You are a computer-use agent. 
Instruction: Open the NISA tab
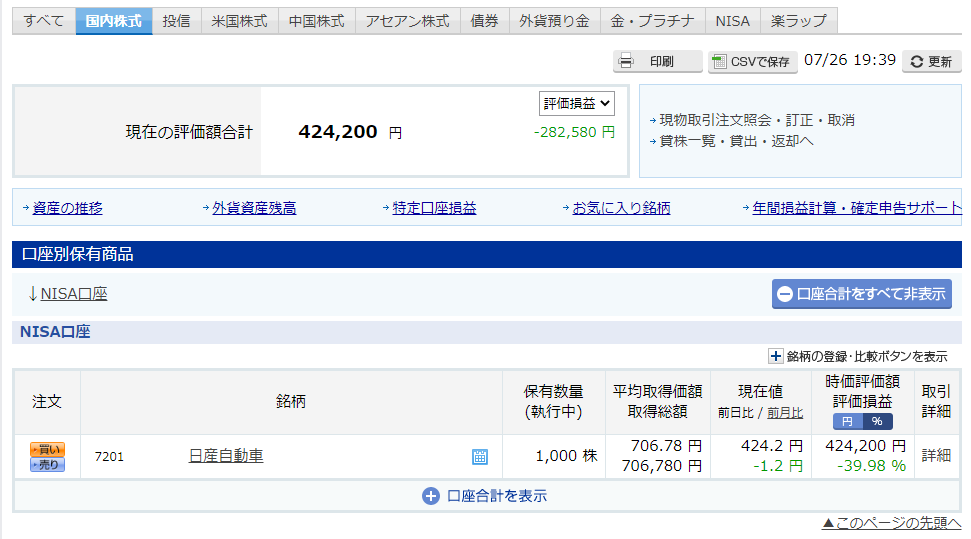(x=733, y=21)
